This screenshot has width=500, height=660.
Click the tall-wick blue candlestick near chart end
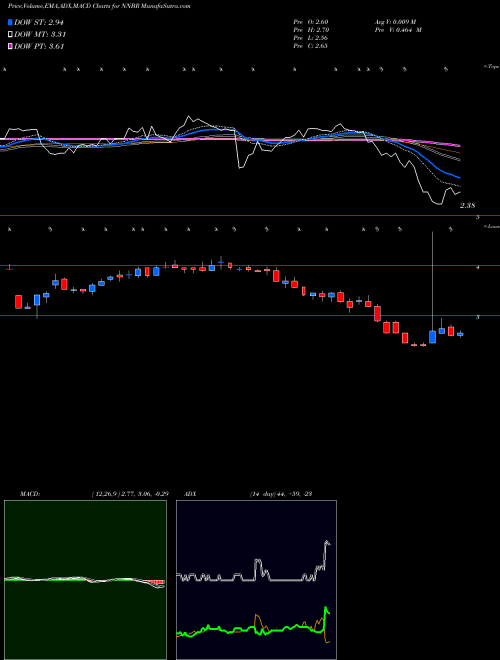coord(433,337)
